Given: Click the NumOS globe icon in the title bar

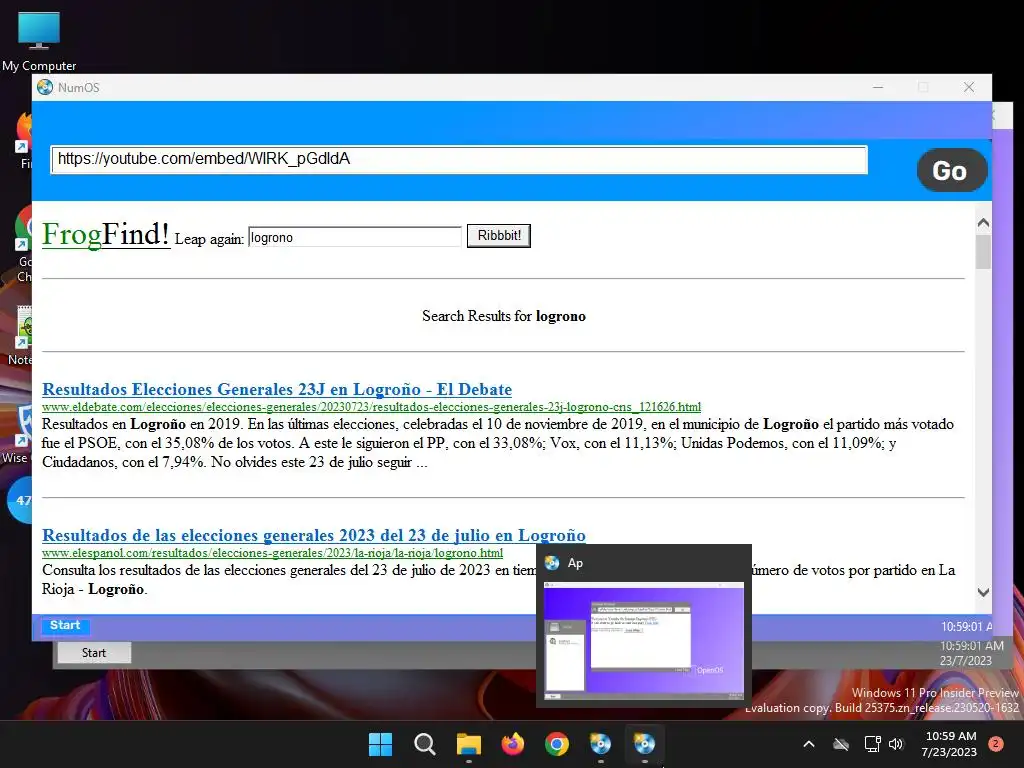Looking at the screenshot, I should 45,88.
